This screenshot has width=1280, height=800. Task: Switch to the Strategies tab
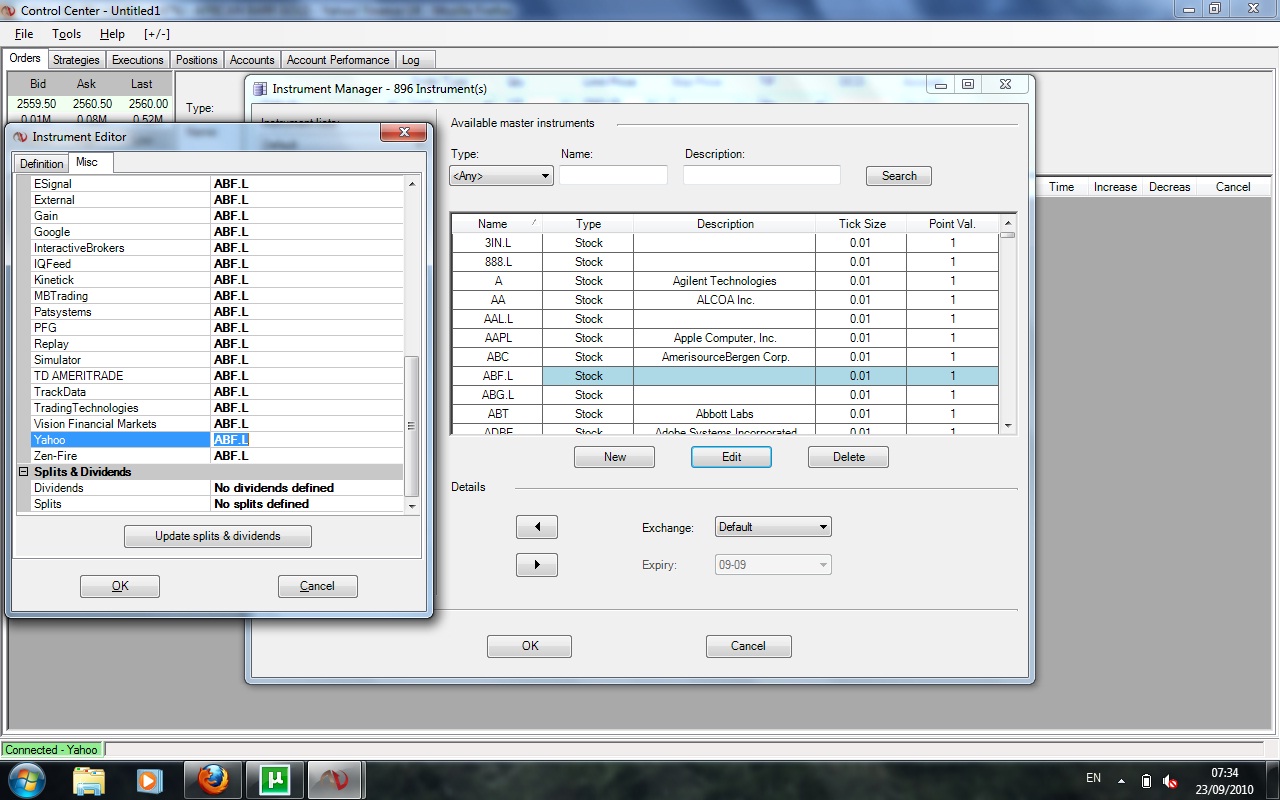76,60
